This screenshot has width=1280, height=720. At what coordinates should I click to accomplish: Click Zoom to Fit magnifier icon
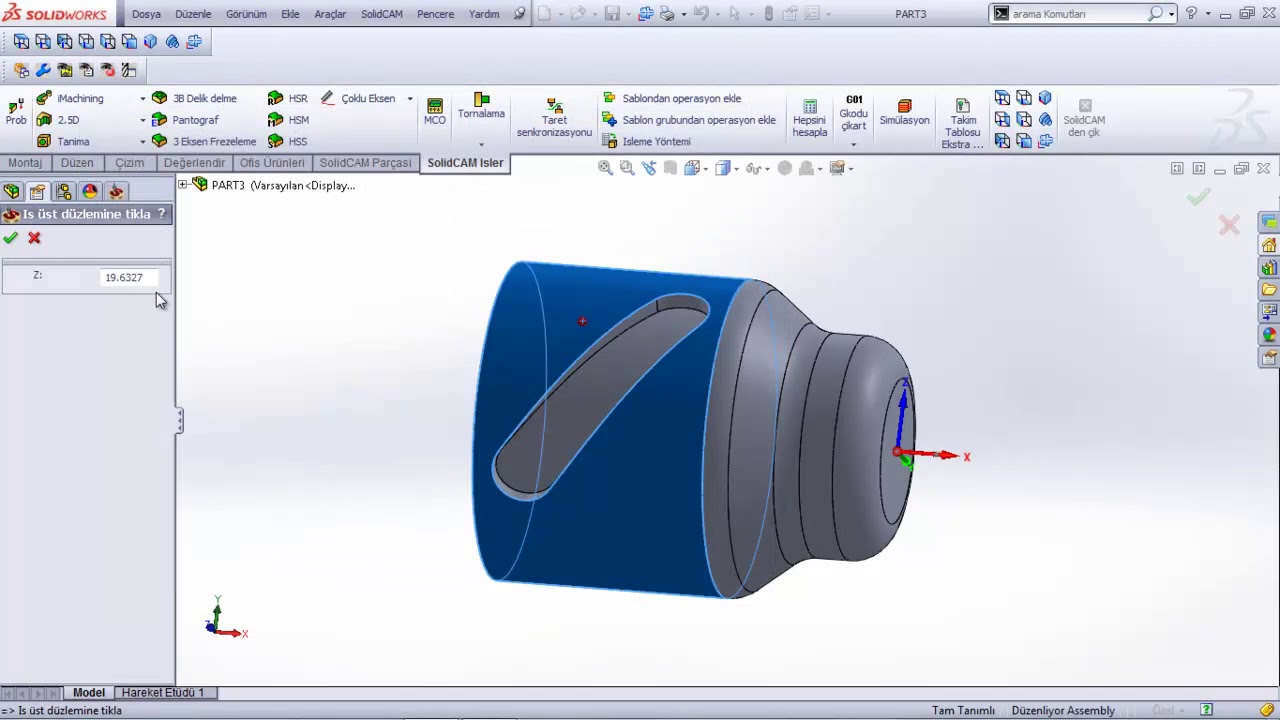tap(605, 168)
